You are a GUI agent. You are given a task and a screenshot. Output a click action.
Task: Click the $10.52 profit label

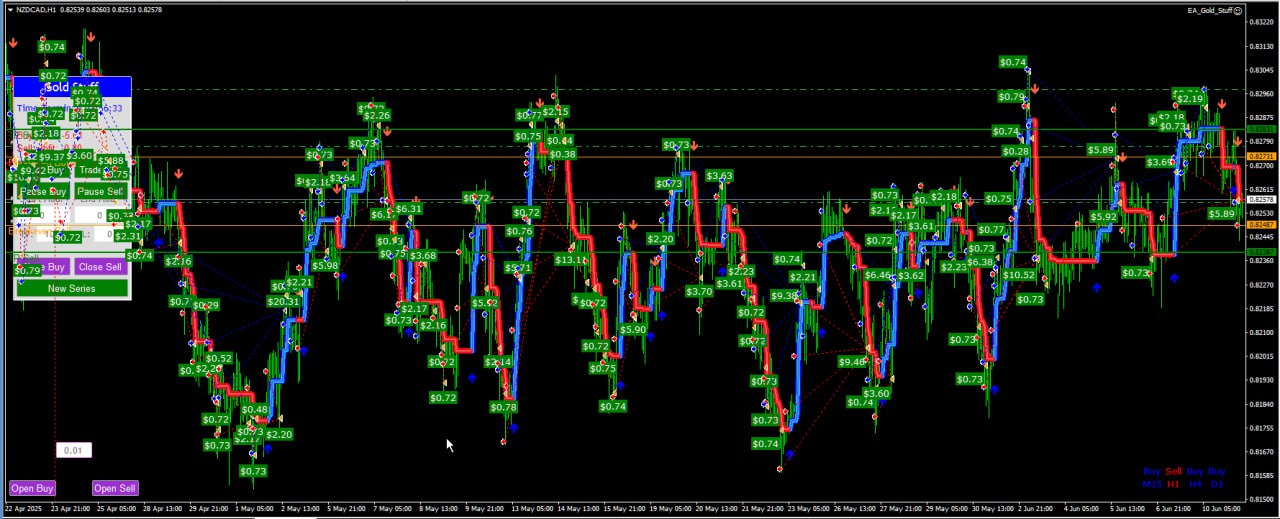pyautogui.click(x=1019, y=275)
